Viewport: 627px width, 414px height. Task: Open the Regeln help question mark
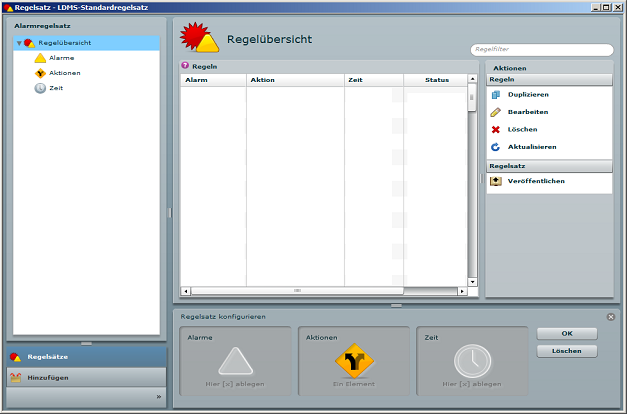[x=184, y=66]
